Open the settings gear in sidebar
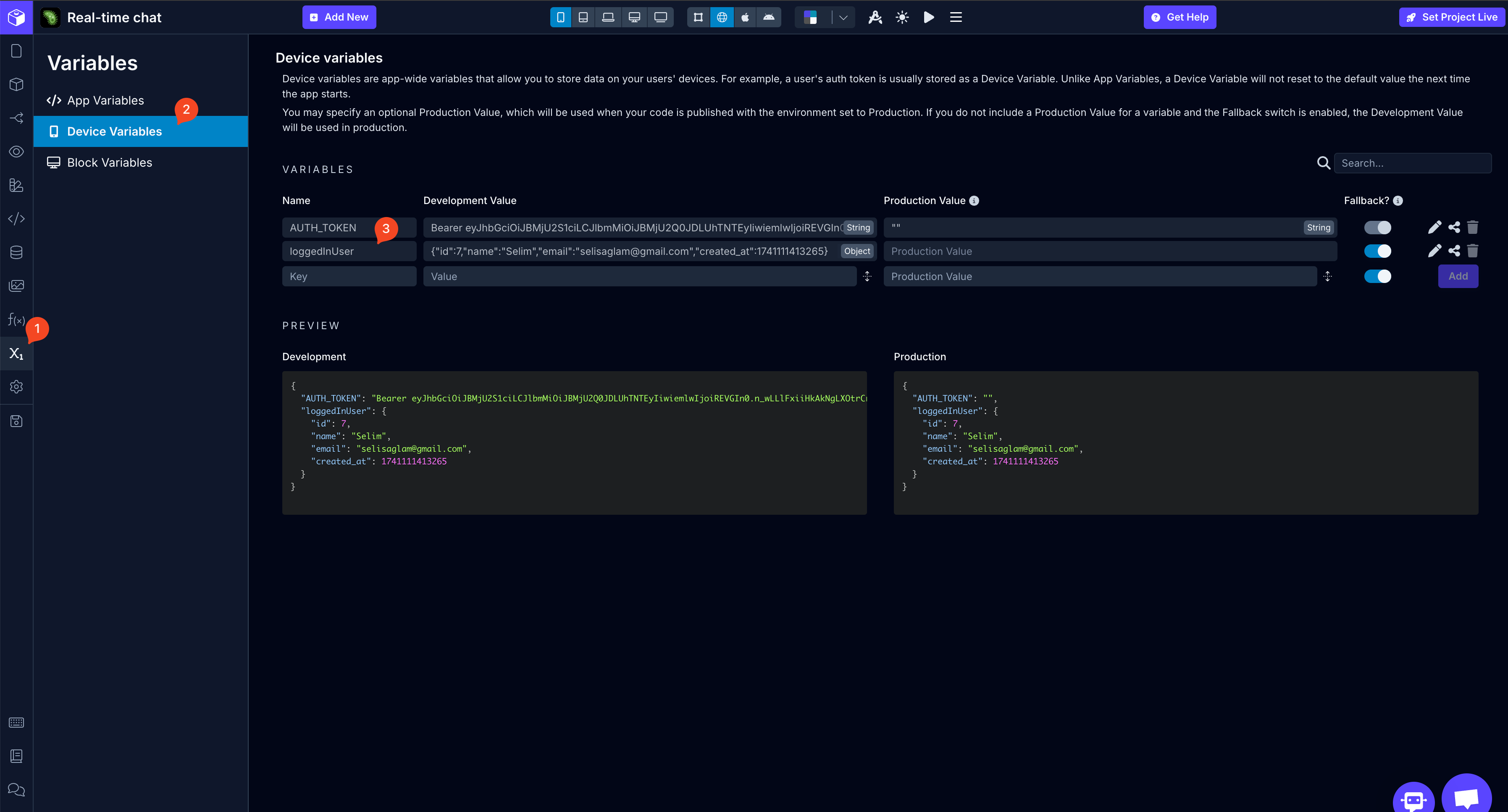 16,387
